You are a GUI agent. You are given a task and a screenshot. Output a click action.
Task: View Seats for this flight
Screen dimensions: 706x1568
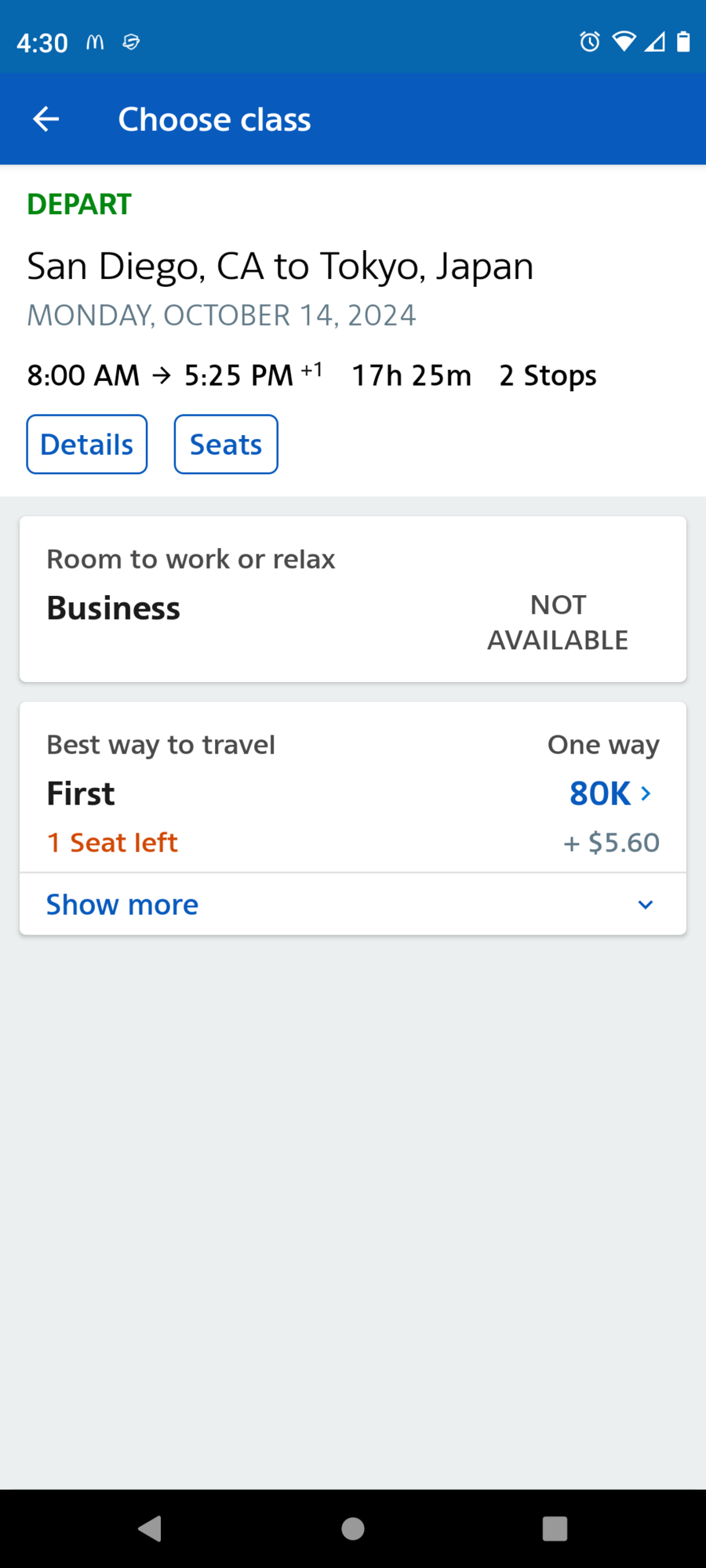click(x=226, y=445)
